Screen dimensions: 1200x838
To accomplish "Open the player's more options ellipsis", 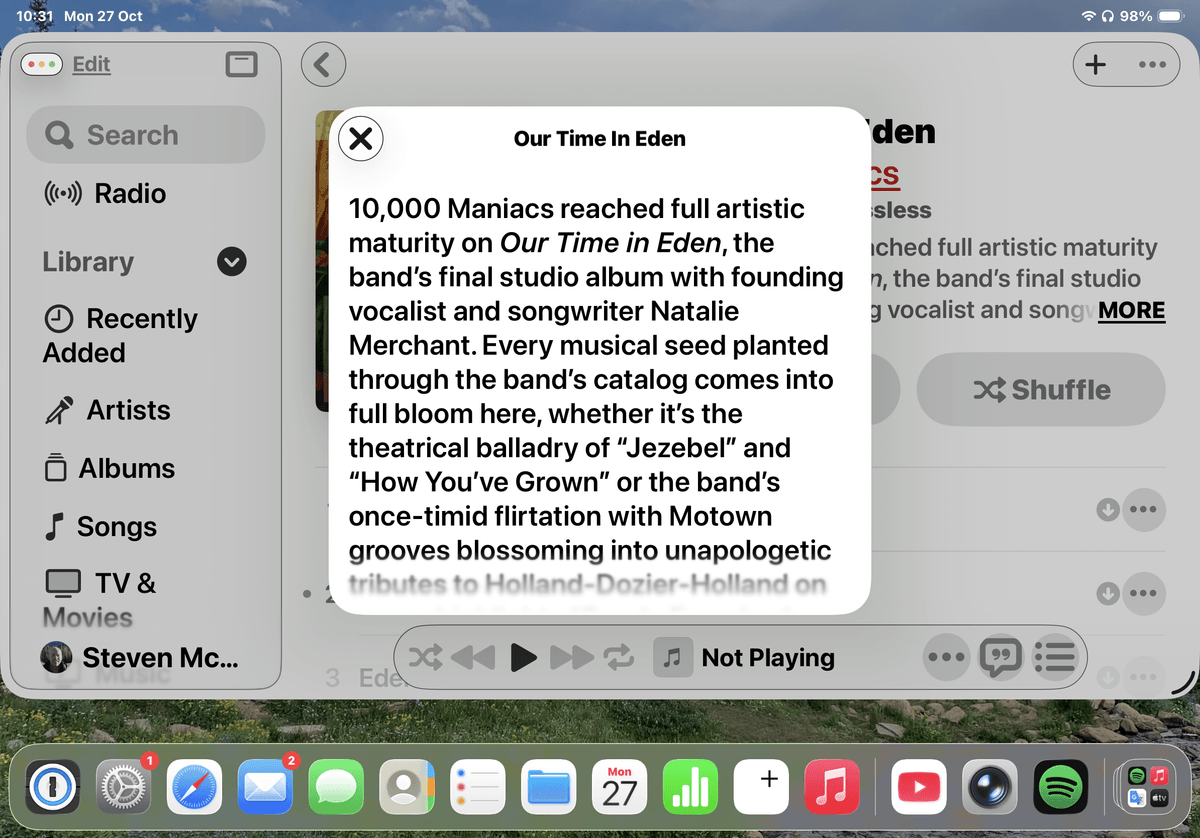I will click(946, 657).
